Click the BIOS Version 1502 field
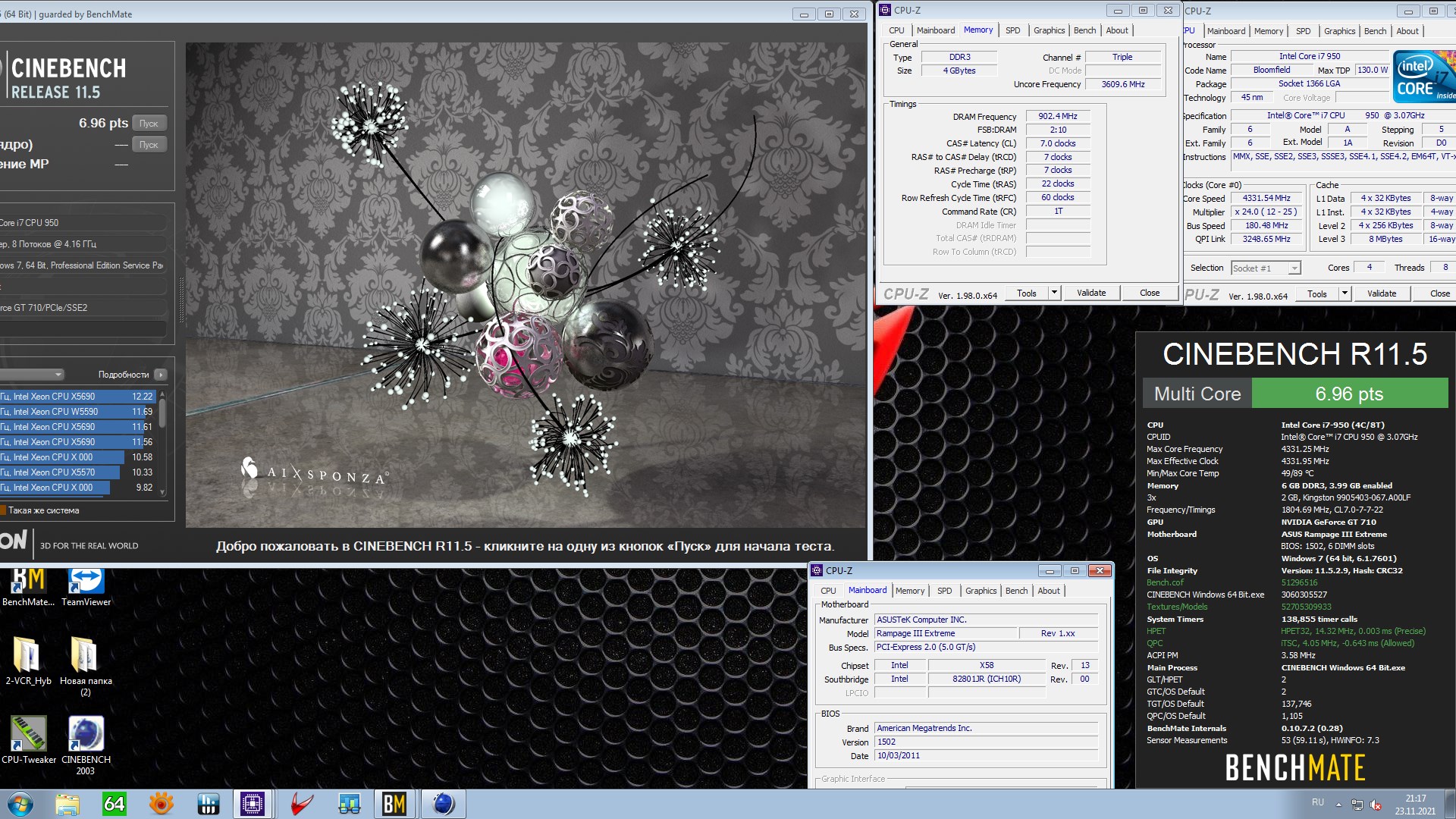Image resolution: width=1456 pixels, height=819 pixels. 986,742
